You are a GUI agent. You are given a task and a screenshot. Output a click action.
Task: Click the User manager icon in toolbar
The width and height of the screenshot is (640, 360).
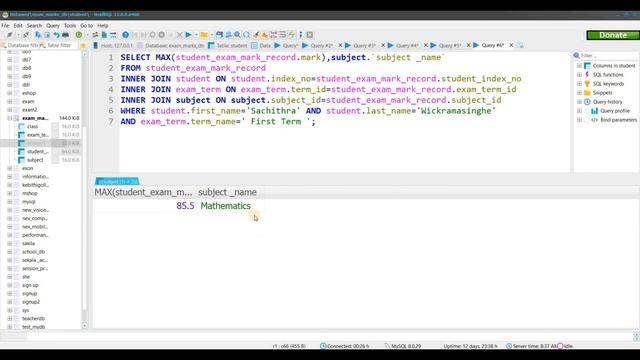pyautogui.click(x=95, y=35)
